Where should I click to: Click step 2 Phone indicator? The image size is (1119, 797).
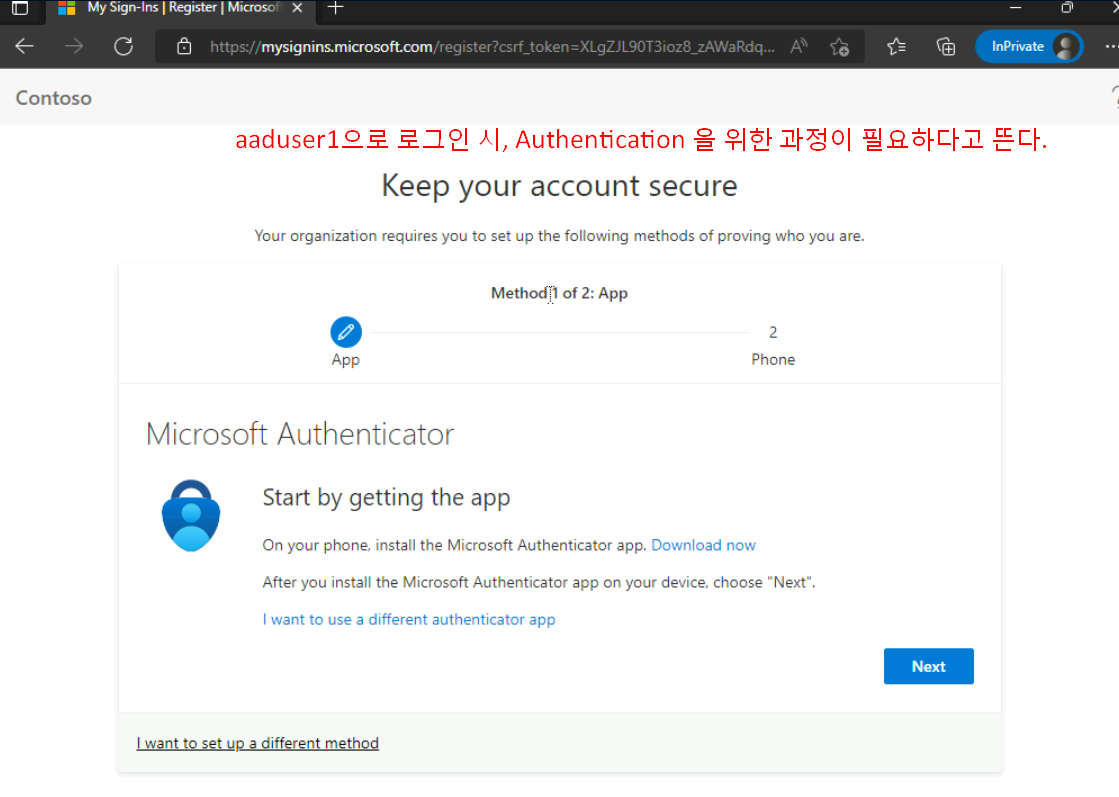773,345
